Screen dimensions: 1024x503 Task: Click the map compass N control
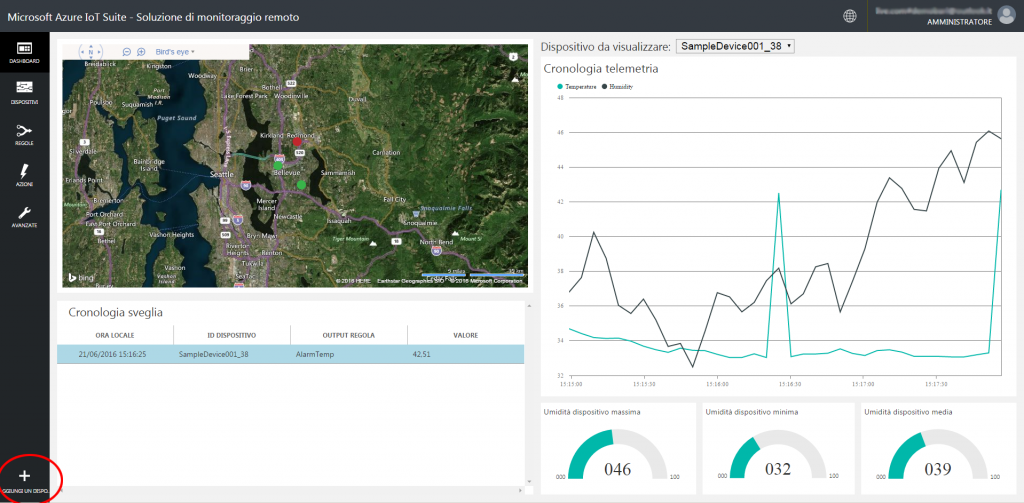91,52
